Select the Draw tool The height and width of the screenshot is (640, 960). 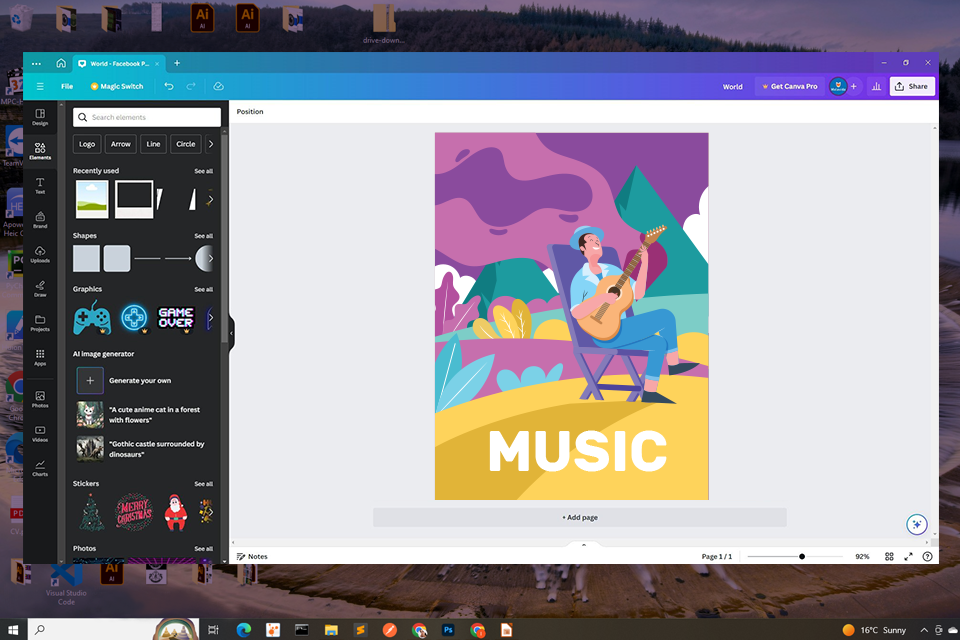[x=40, y=288]
